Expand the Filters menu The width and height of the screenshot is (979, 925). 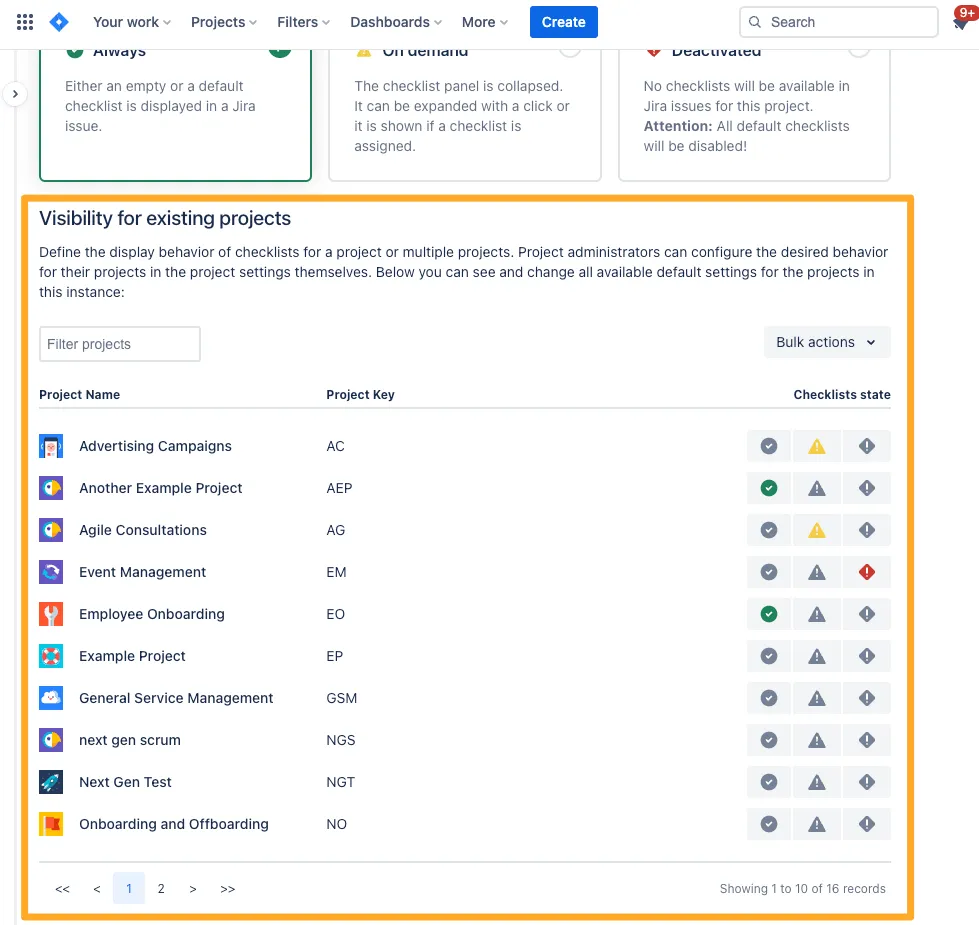pyautogui.click(x=303, y=22)
